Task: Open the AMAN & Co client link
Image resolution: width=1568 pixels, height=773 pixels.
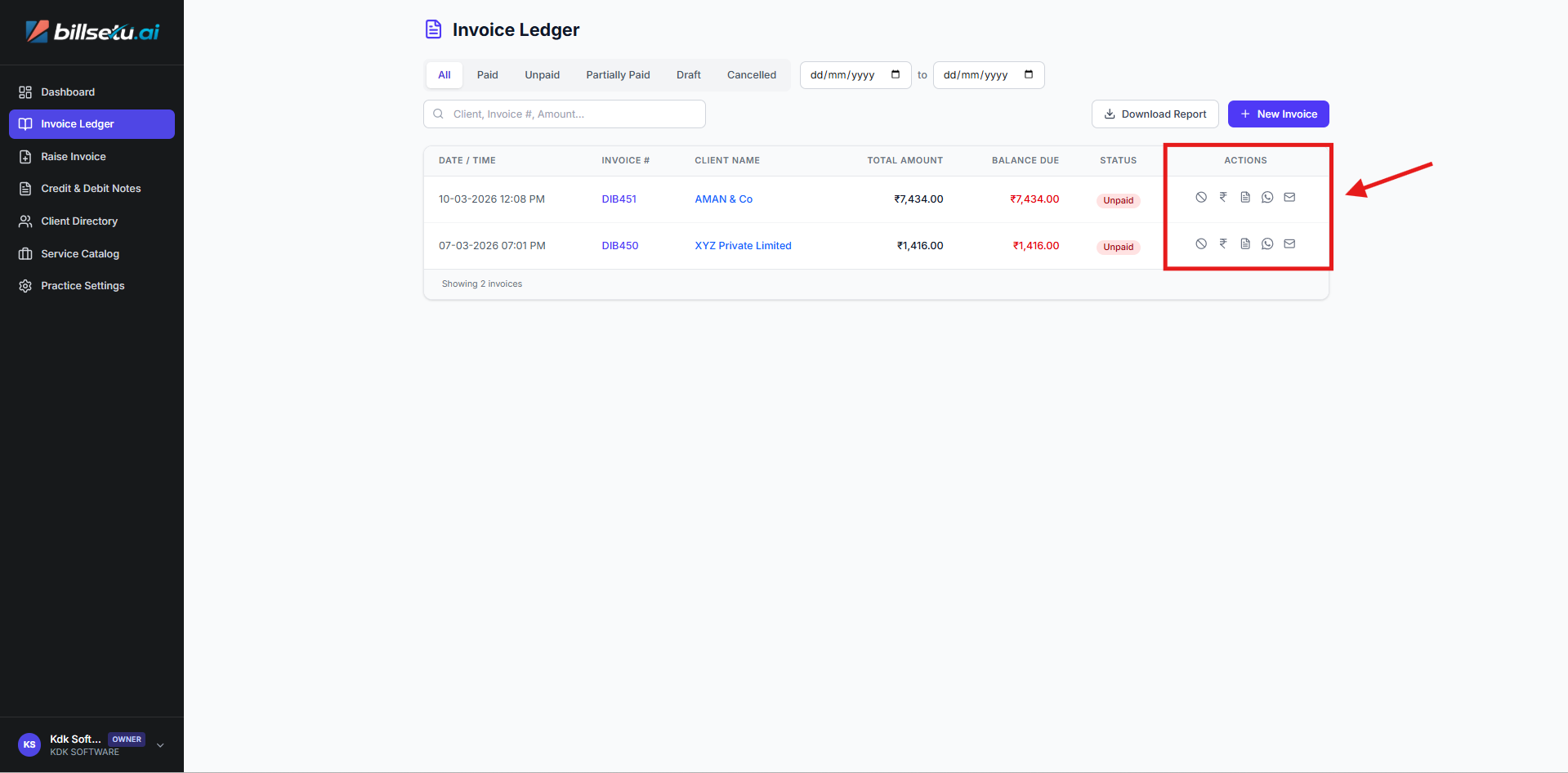Action: 723,199
